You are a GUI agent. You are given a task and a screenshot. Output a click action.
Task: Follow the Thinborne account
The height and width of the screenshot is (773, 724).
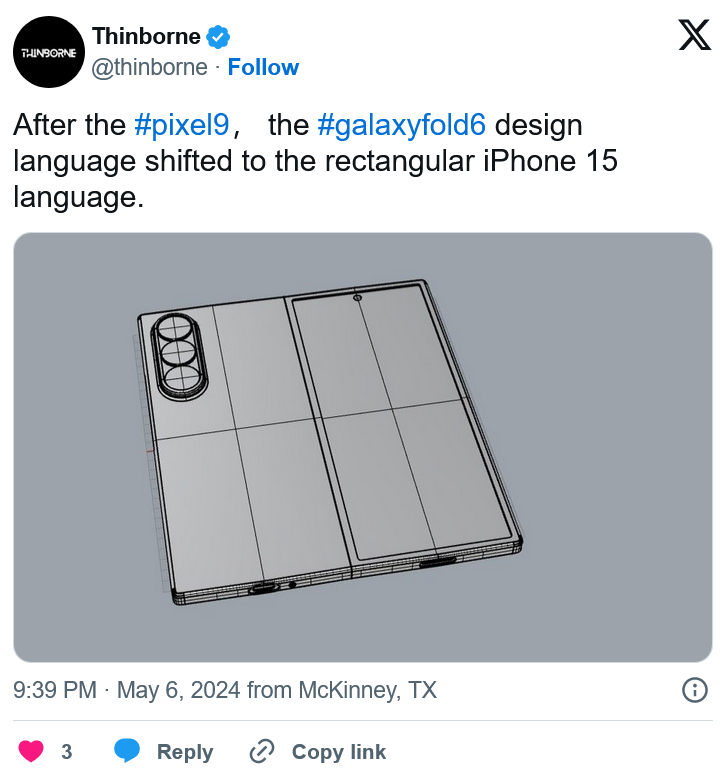263,67
